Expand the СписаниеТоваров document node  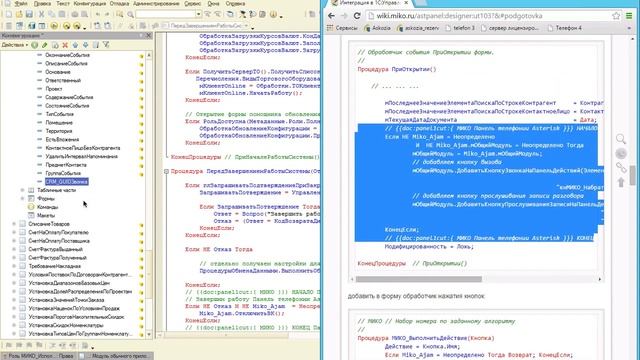[x=14, y=224]
